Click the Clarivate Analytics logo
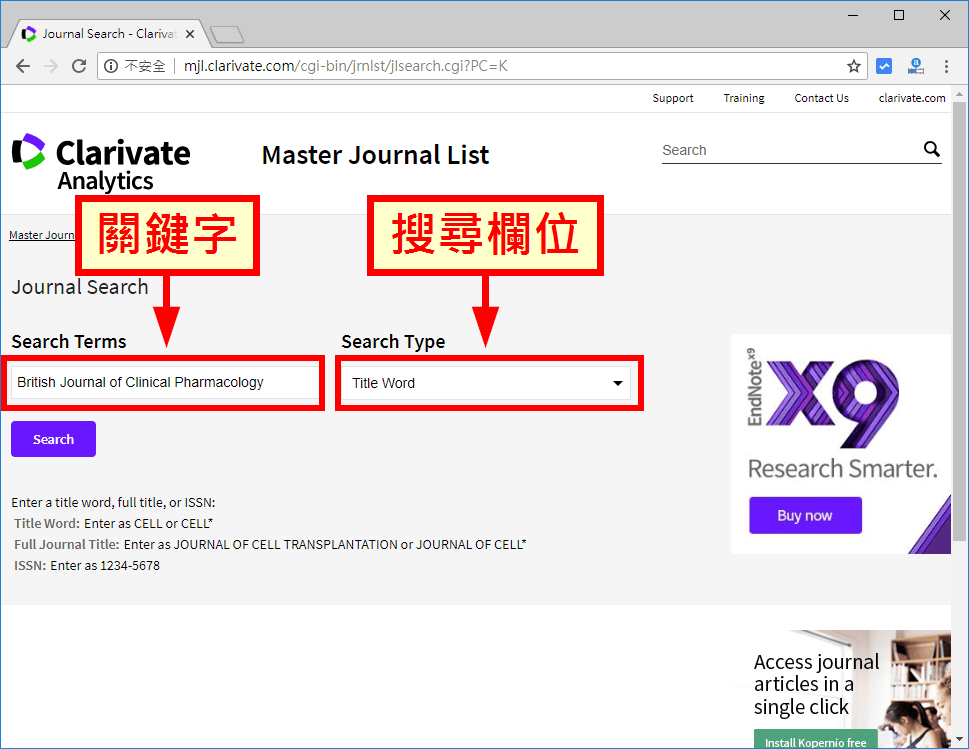This screenshot has height=749, width=969. tap(100, 155)
